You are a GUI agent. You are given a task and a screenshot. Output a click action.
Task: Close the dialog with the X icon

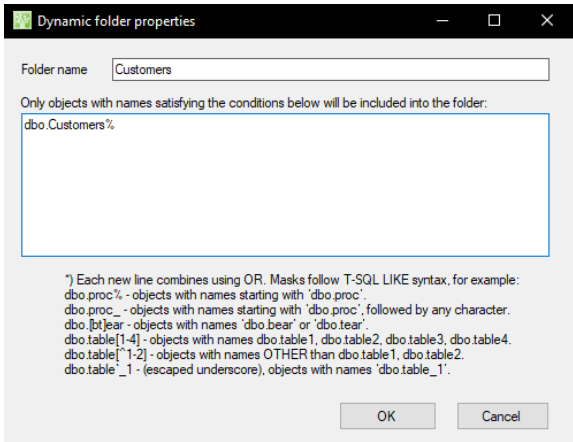[547, 20]
